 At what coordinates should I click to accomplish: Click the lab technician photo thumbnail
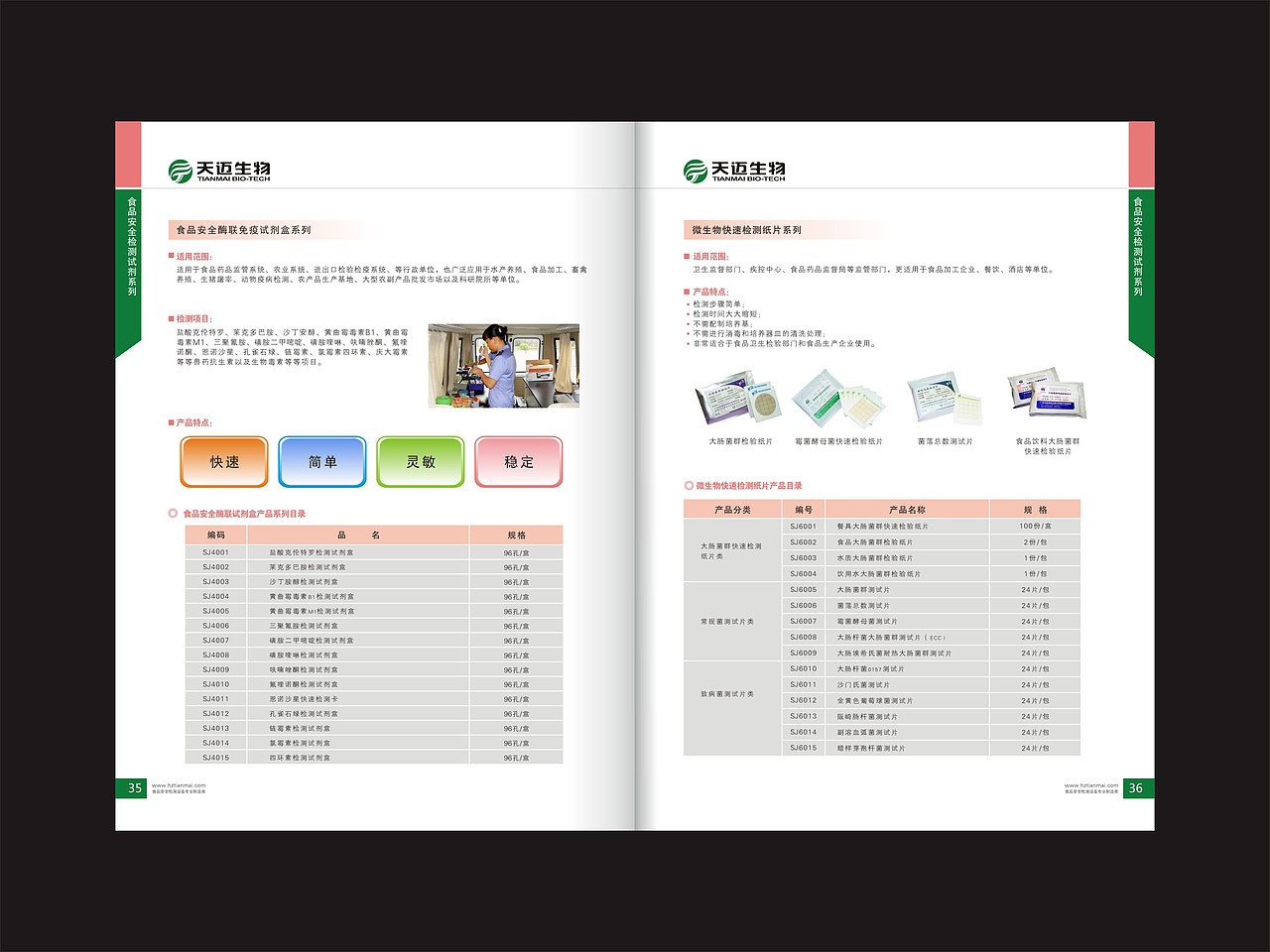tap(503, 364)
